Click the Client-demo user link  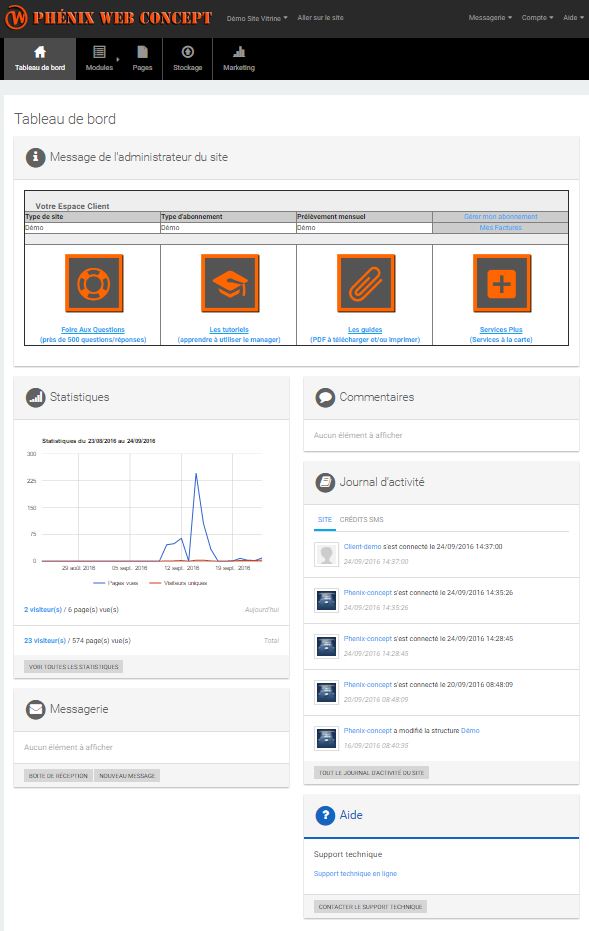tap(362, 546)
